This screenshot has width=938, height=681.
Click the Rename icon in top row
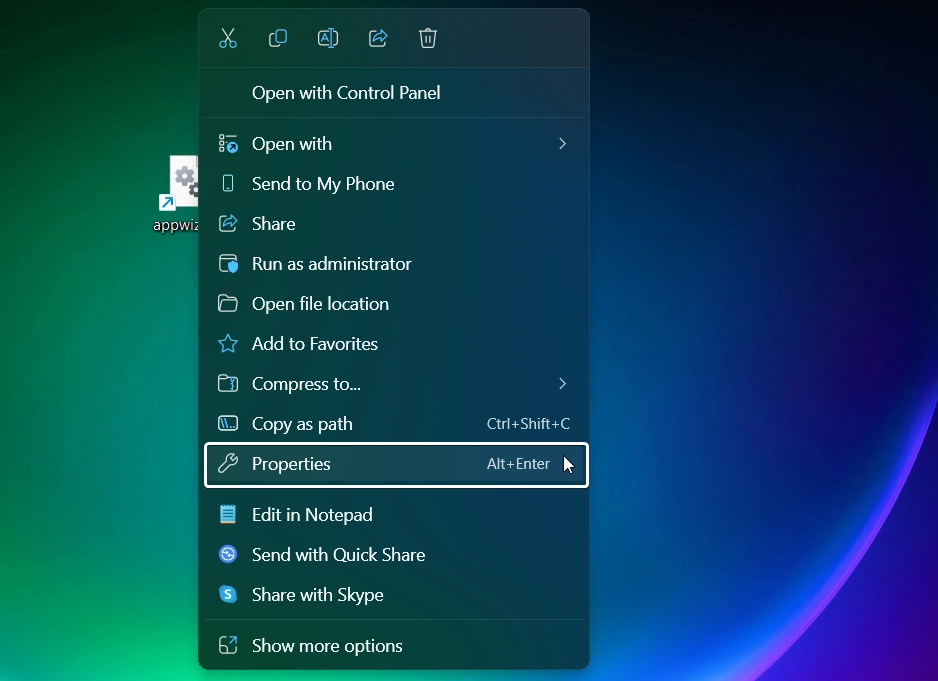point(328,38)
